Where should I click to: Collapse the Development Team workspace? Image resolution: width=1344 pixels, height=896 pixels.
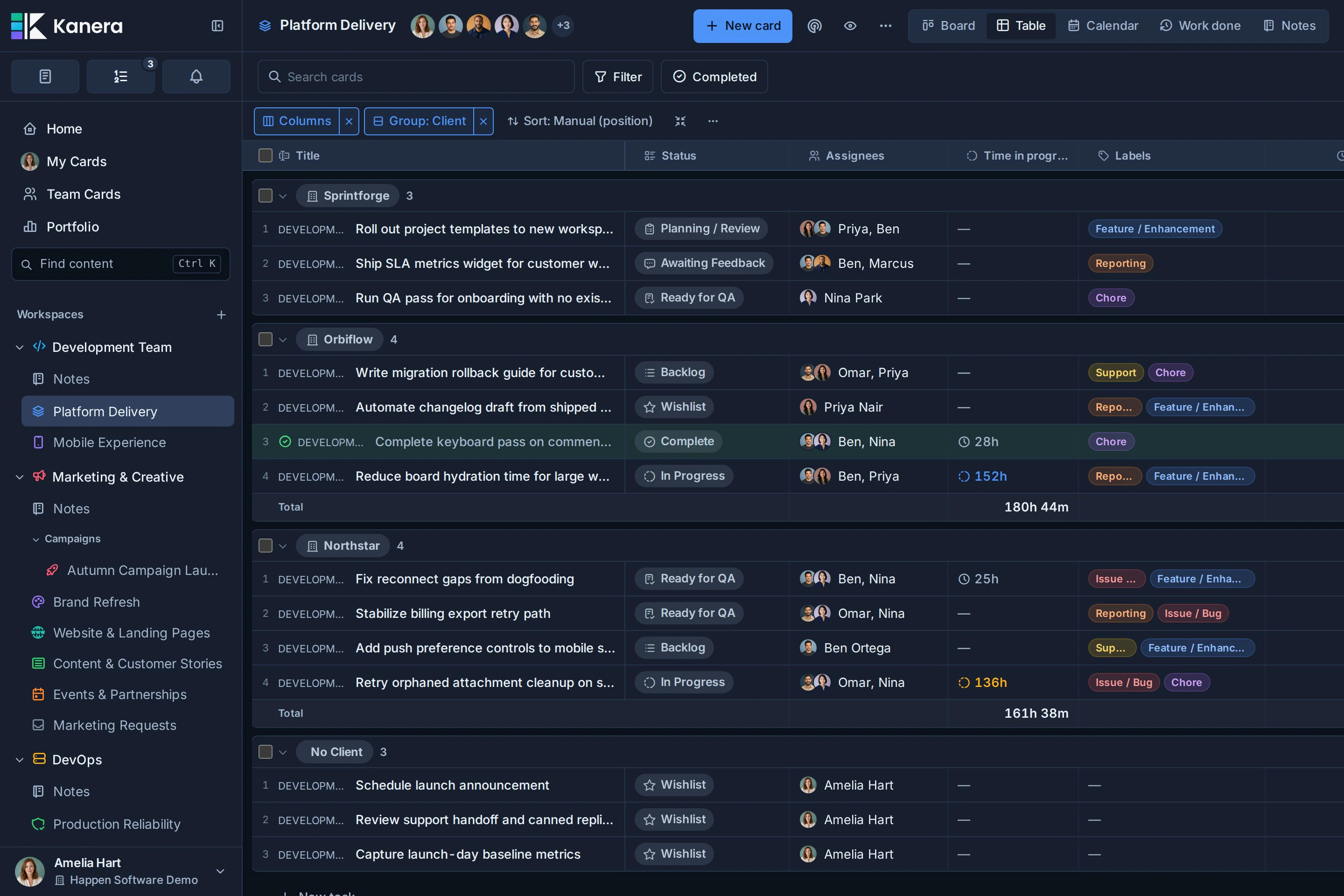(x=20, y=347)
